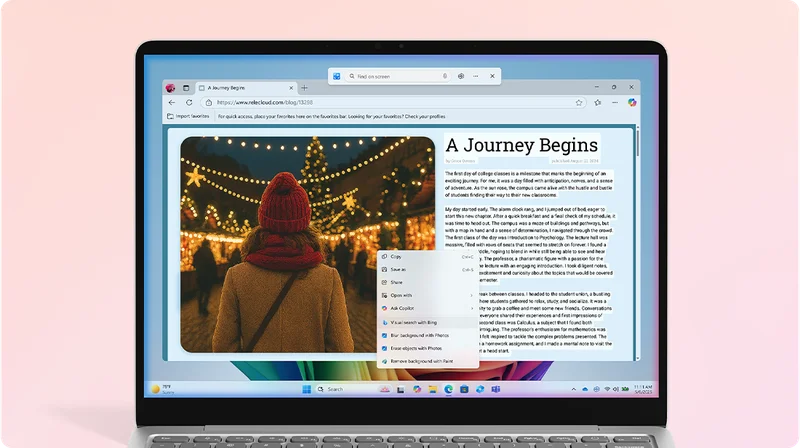
Task: Click Import favorites on favorites bar
Action: [x=188, y=116]
